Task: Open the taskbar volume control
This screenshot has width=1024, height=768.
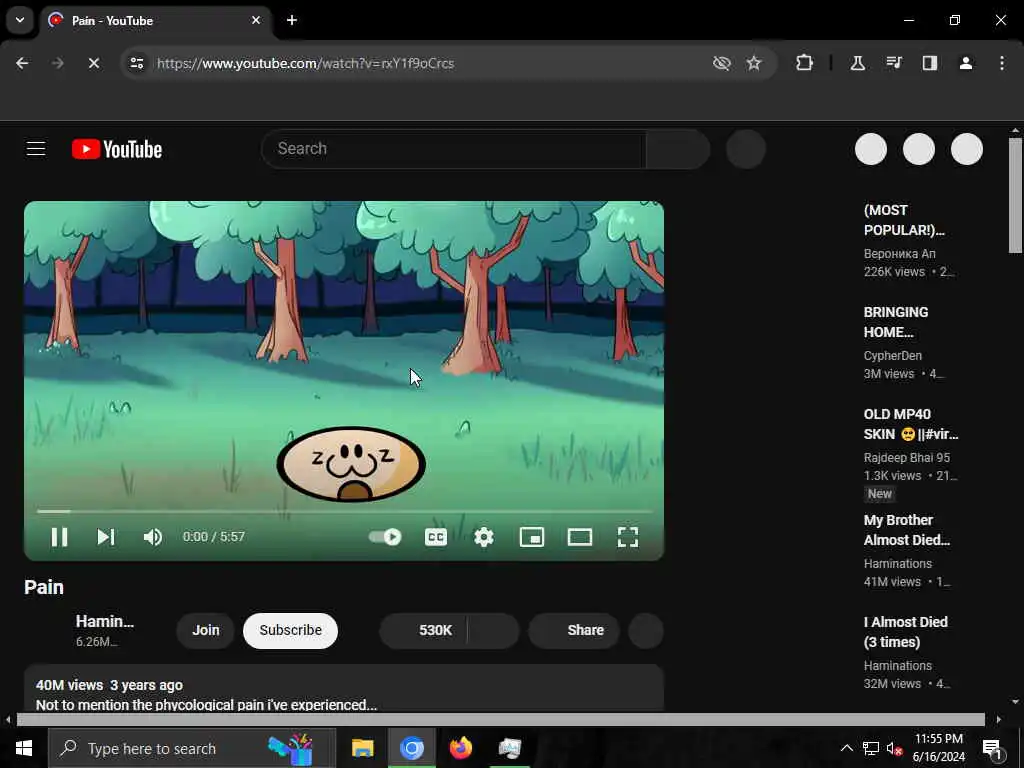Action: (893, 748)
